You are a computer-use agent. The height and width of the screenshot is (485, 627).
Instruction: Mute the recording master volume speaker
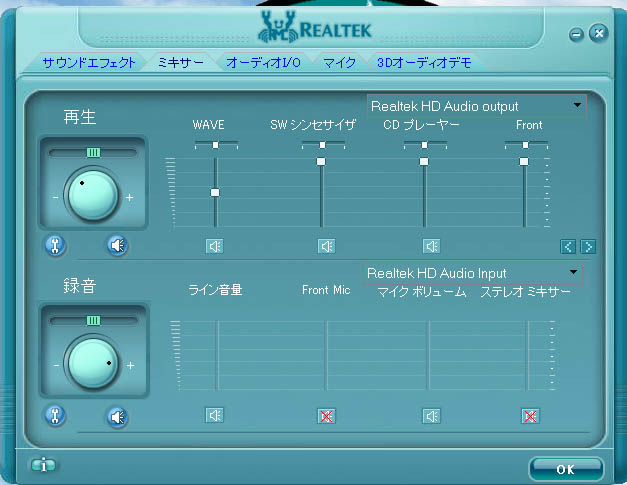click(x=118, y=417)
